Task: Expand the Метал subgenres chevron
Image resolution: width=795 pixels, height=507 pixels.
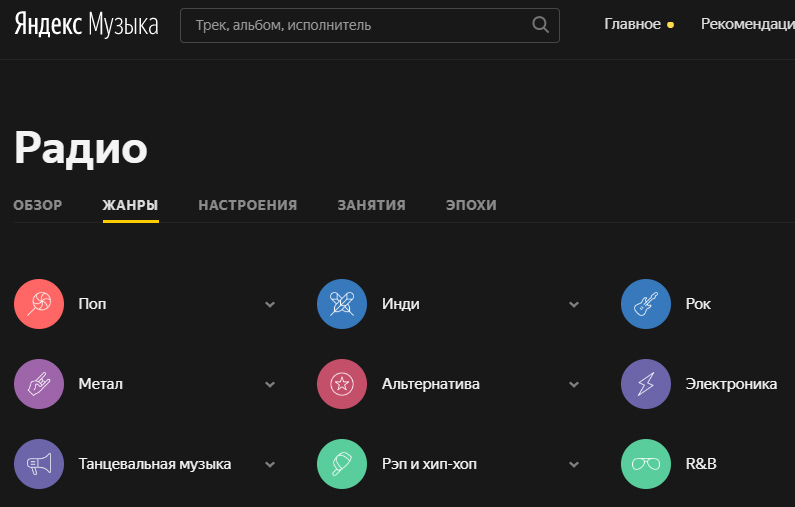Action: click(x=270, y=384)
